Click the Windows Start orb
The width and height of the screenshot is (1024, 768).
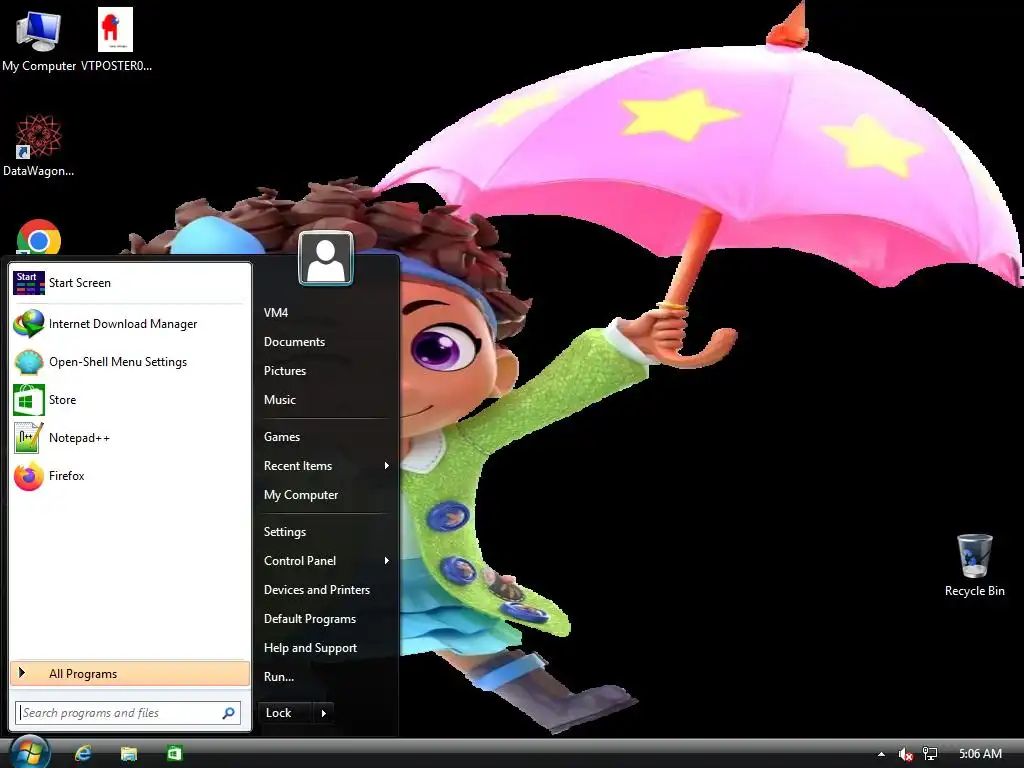29,753
